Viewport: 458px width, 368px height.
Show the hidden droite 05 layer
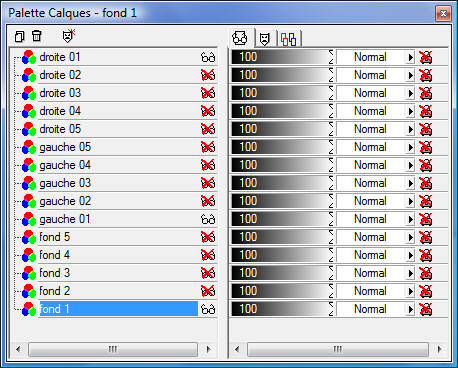click(208, 129)
